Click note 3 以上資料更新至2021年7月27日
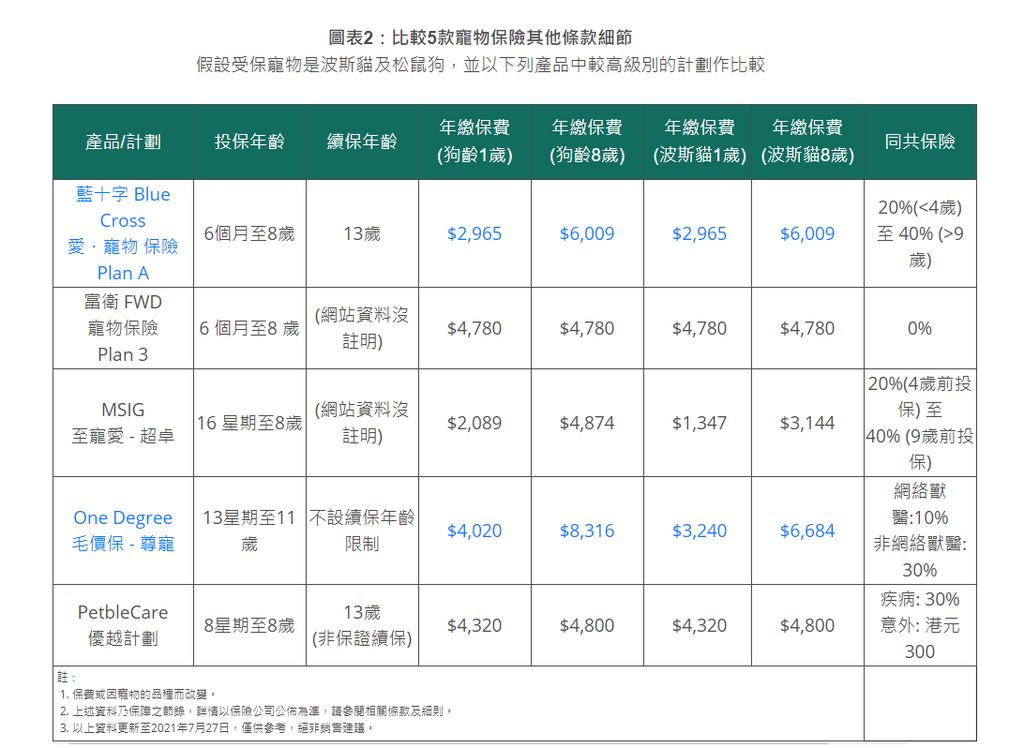The height and width of the screenshot is (748, 1024). [217, 728]
